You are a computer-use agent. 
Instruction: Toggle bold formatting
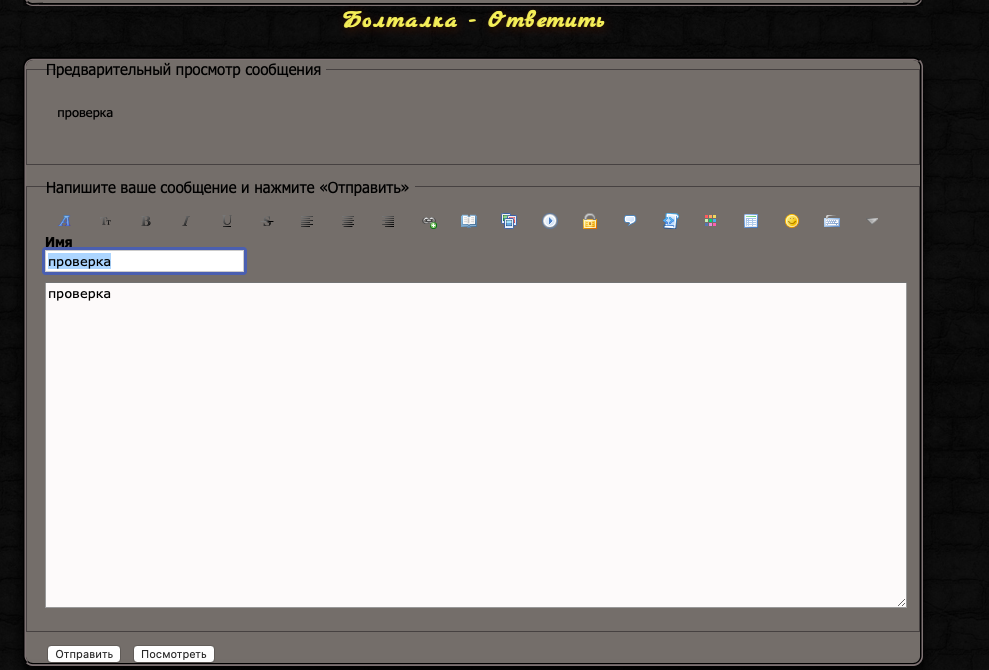(146, 221)
